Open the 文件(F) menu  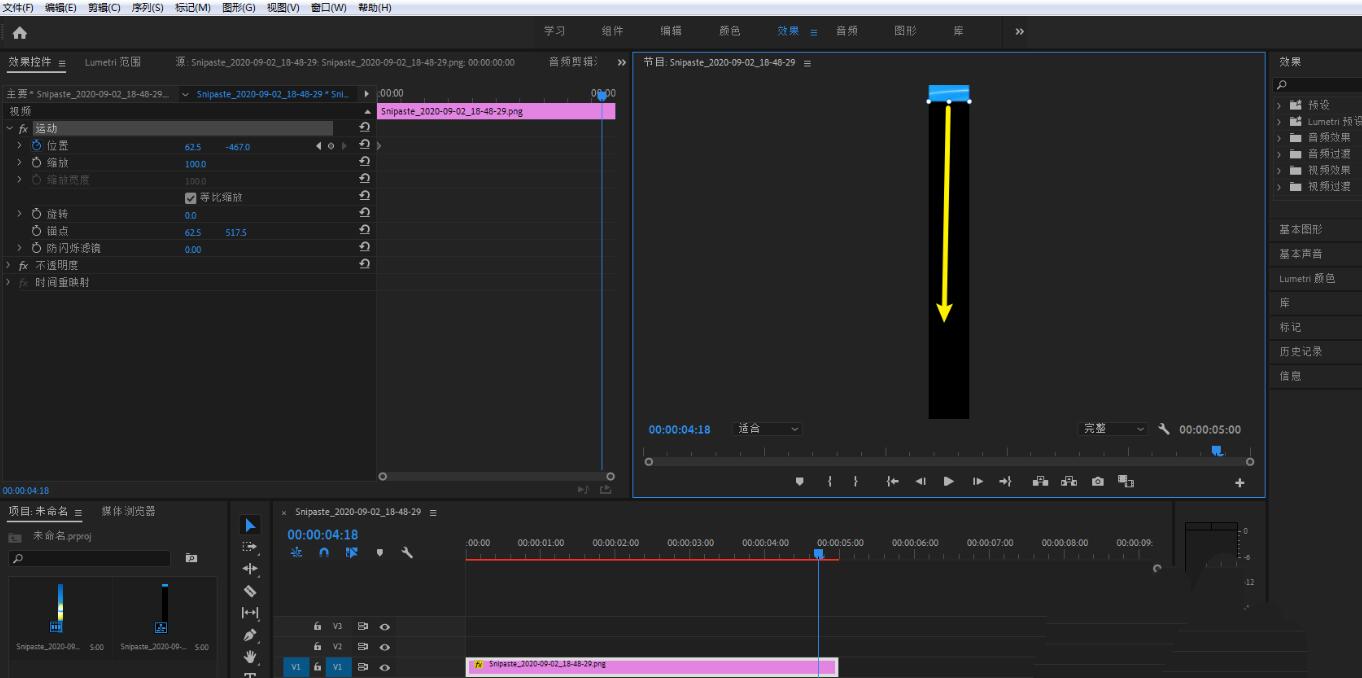pyautogui.click(x=18, y=7)
